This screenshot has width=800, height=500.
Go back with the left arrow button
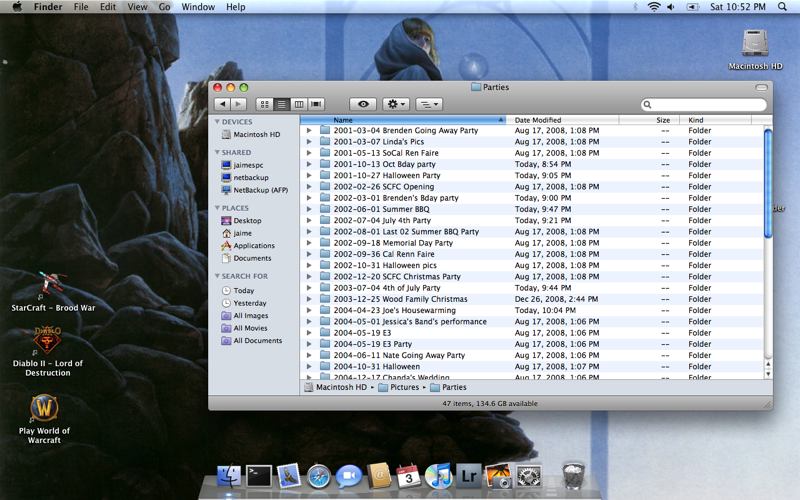(222, 104)
